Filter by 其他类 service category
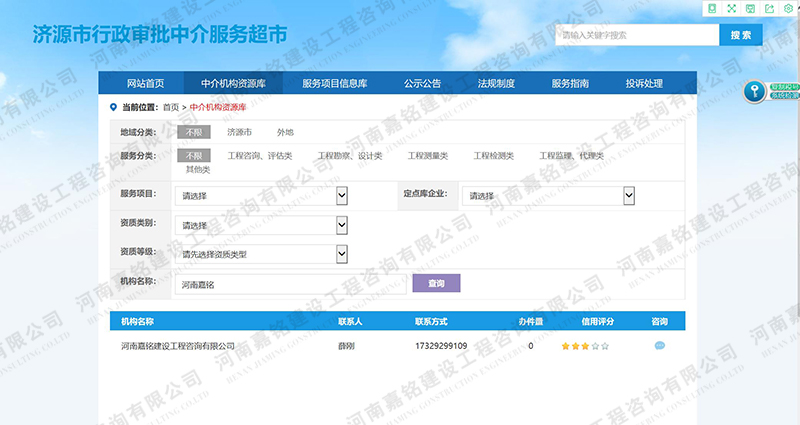The height and width of the screenshot is (425, 800). [x=198, y=169]
